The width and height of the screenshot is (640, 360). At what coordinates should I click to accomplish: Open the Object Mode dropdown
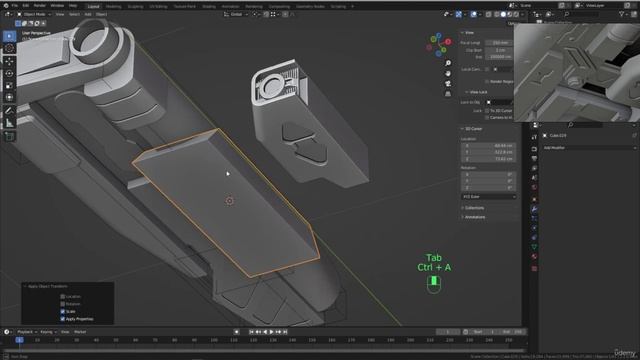point(34,14)
